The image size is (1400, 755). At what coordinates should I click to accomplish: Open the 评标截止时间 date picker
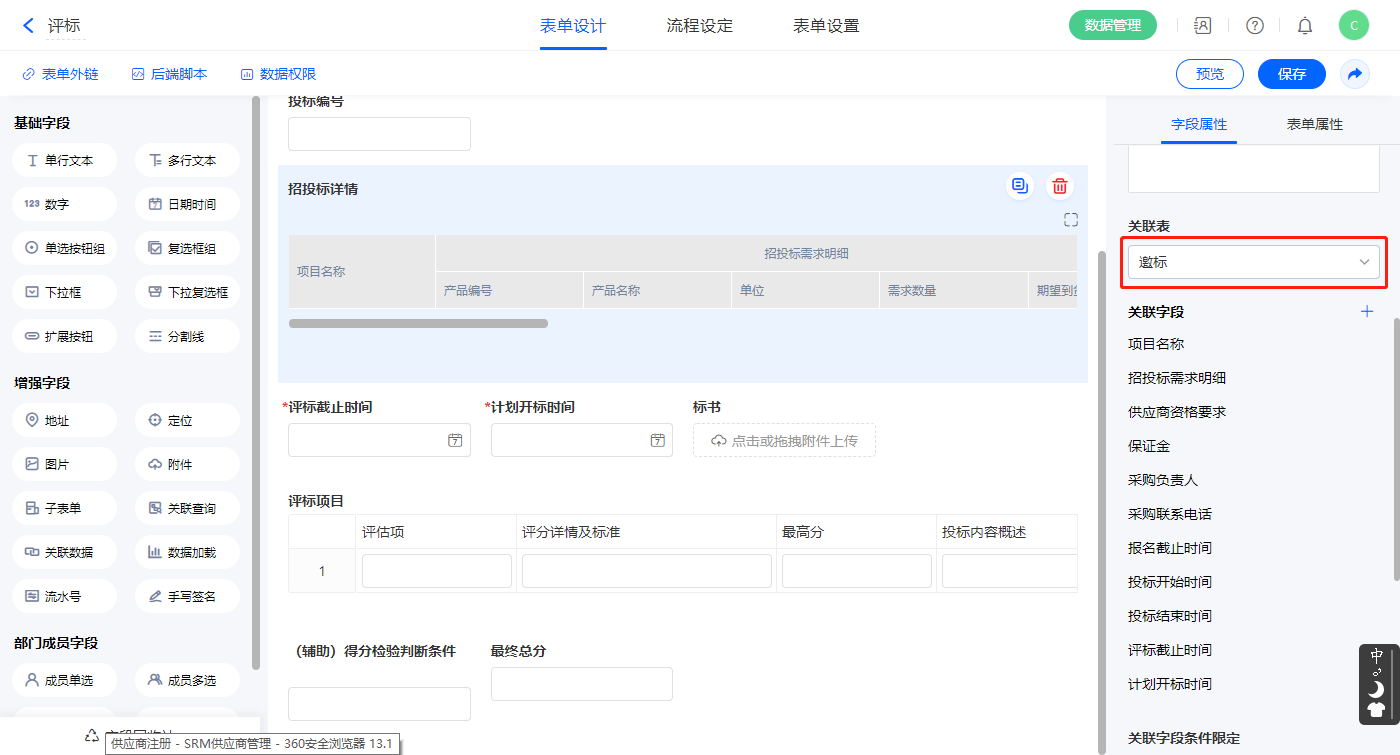(x=379, y=440)
